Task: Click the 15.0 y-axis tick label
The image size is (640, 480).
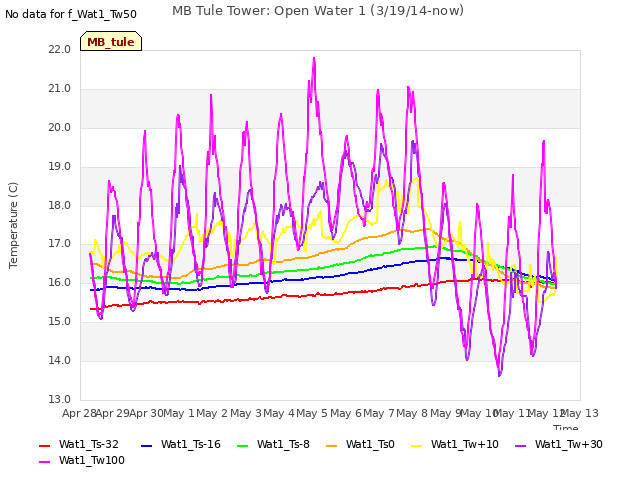Action: click(60, 322)
